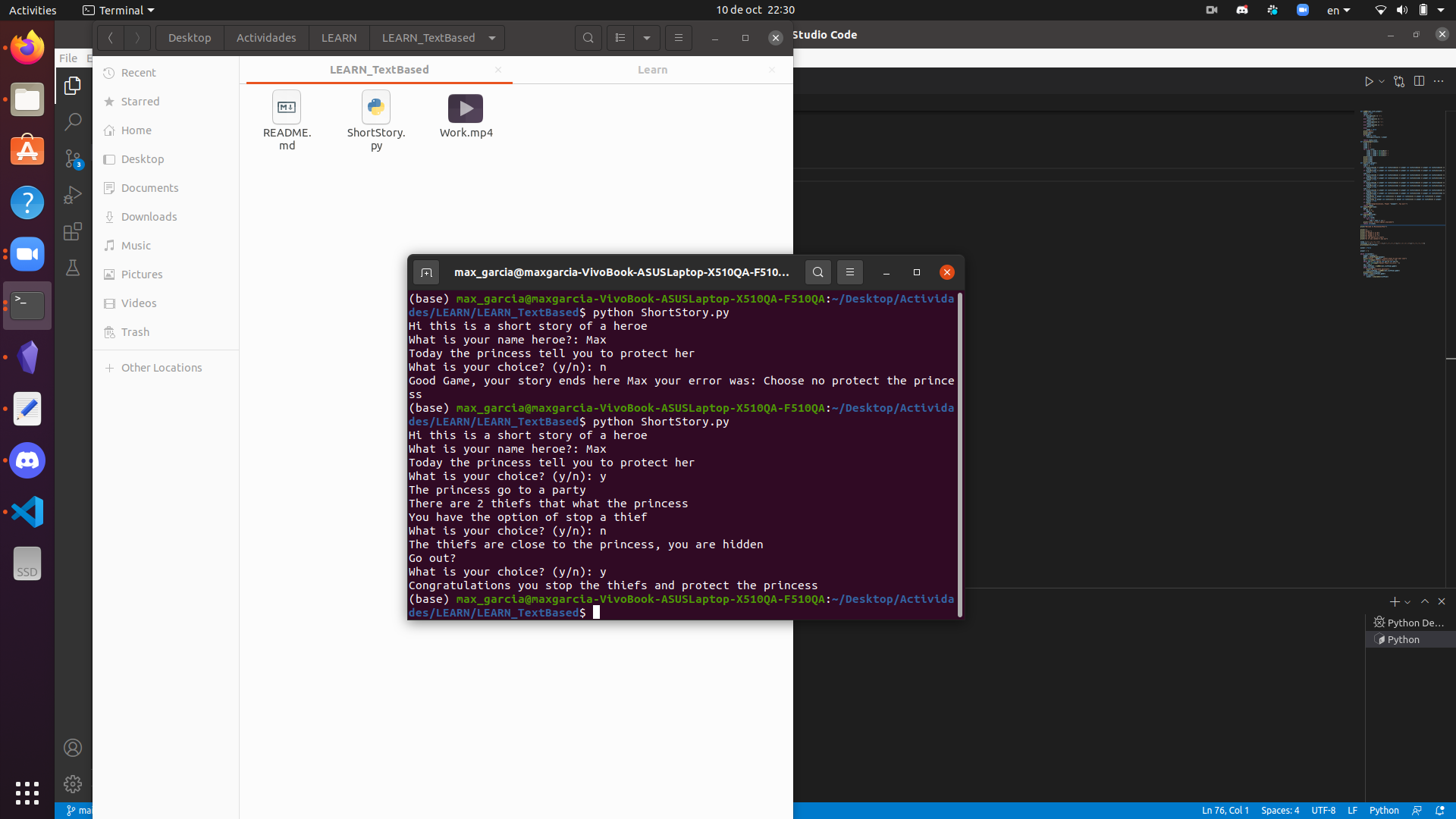Image resolution: width=1456 pixels, height=819 pixels.
Task: Run Python file play icon
Action: coord(1369,81)
